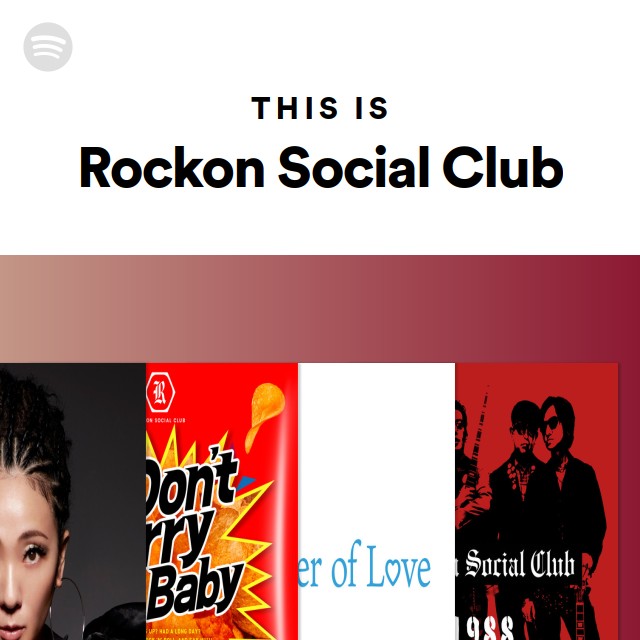Select the "Rockon Social Club" title

tap(321, 168)
